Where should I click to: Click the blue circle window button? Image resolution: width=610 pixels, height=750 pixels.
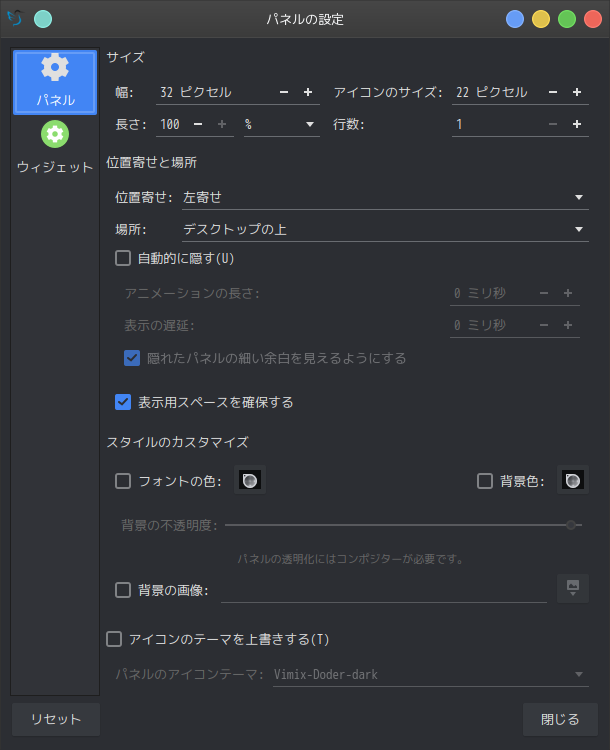[515, 19]
